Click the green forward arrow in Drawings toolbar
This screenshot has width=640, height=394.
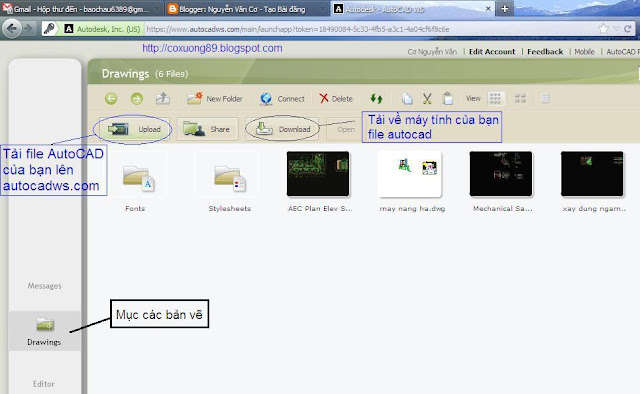tap(137, 98)
